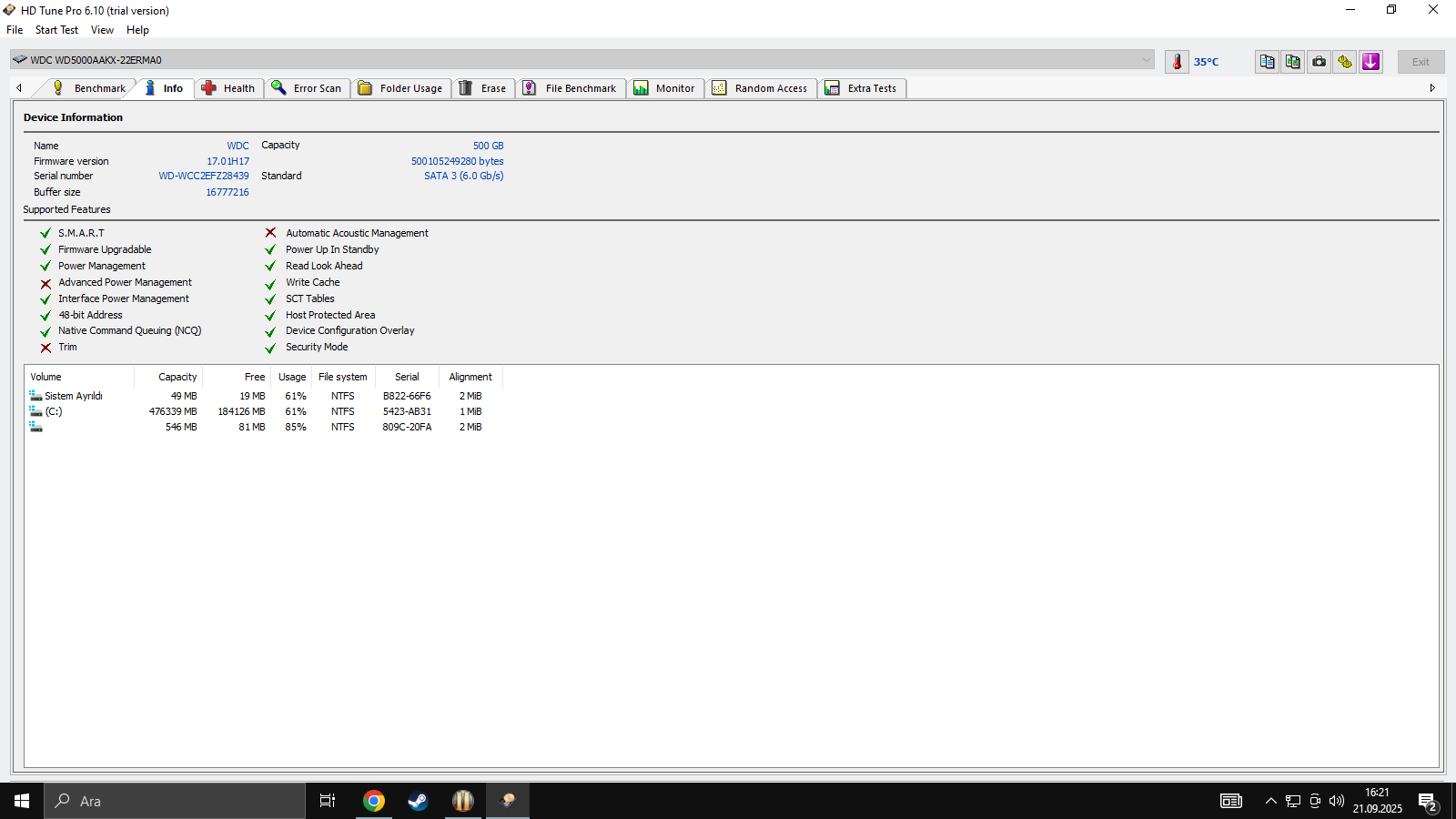
Task: Click the Exit button
Action: pos(1421,62)
